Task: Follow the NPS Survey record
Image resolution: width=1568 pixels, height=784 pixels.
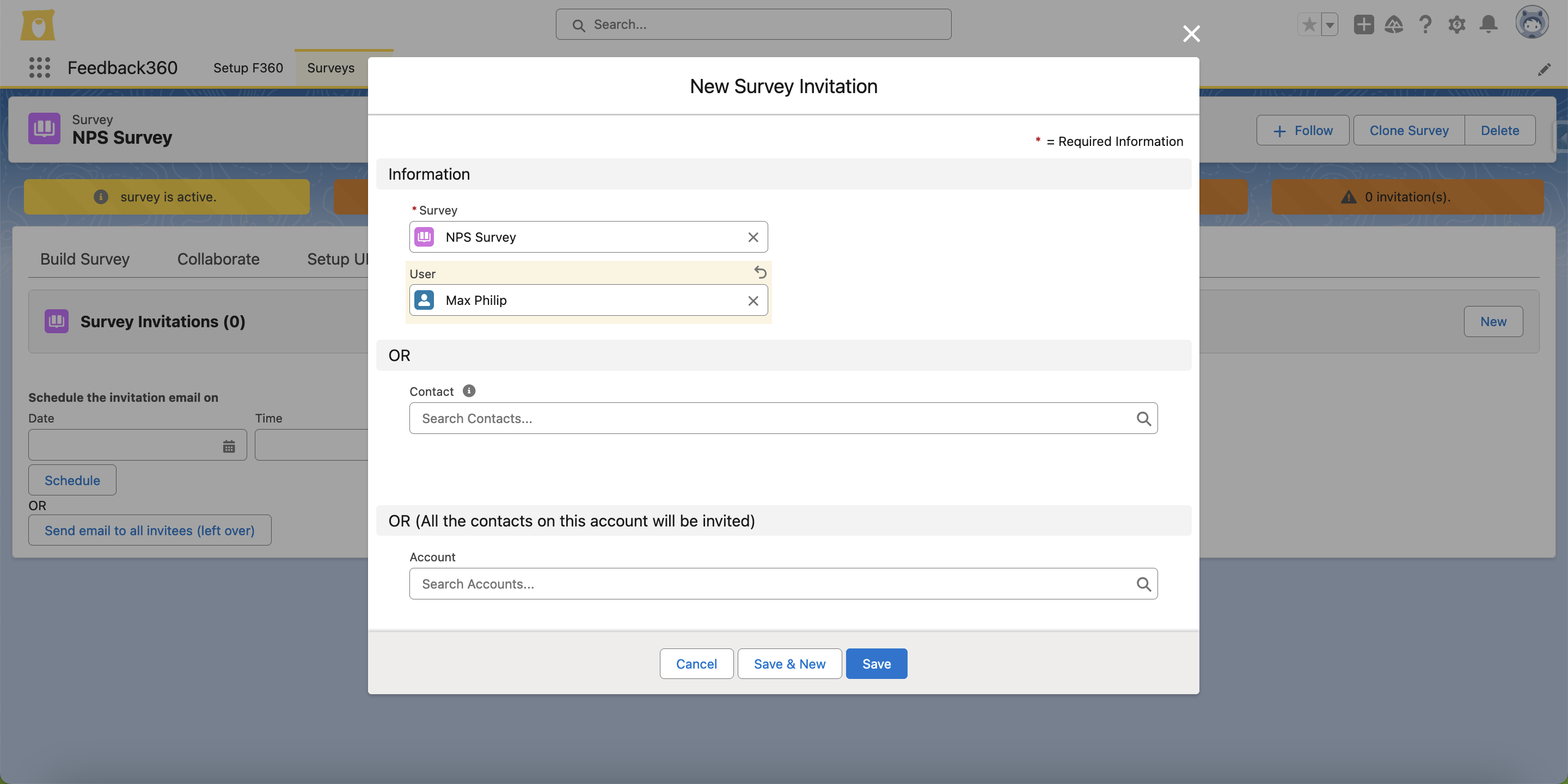Action: coord(1303,131)
